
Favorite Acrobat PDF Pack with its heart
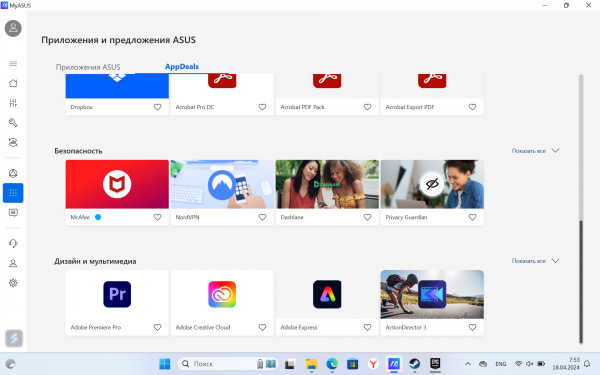click(x=367, y=107)
